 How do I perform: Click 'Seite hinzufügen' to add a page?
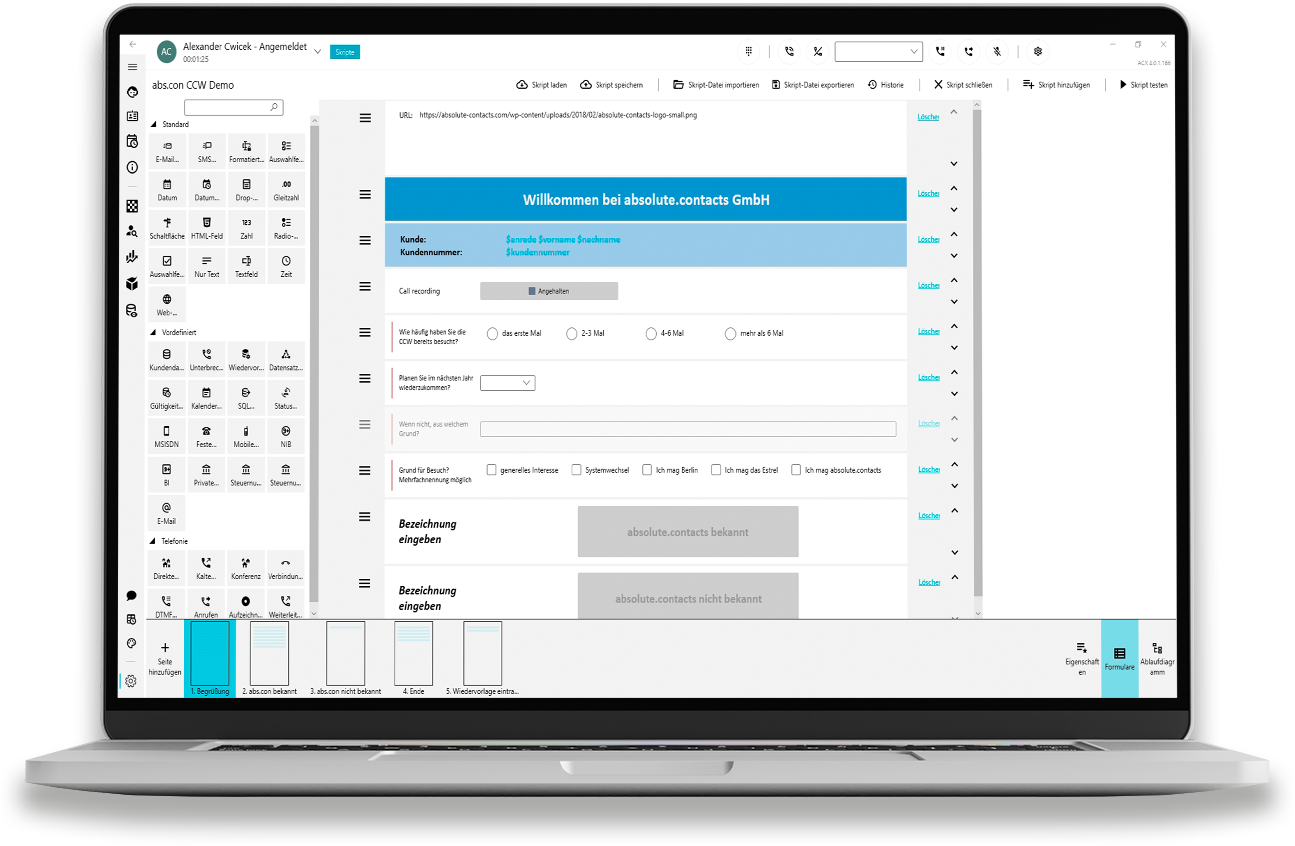point(165,659)
